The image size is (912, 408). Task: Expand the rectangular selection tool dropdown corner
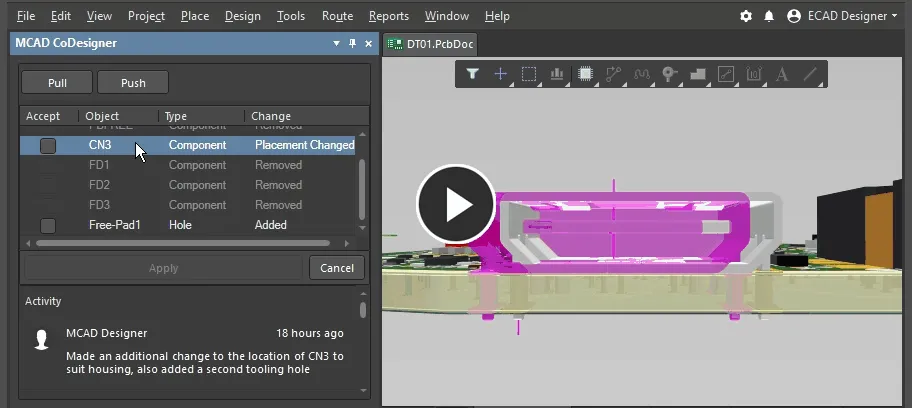(539, 85)
